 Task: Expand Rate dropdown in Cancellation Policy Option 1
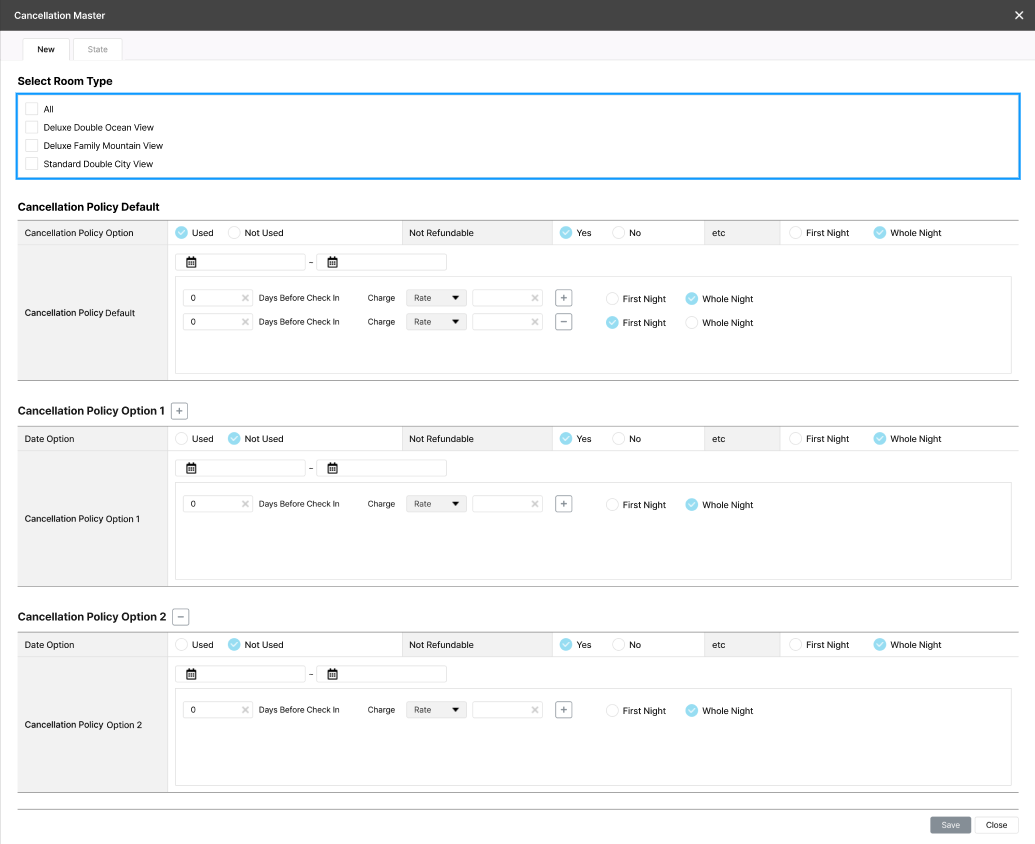click(436, 504)
